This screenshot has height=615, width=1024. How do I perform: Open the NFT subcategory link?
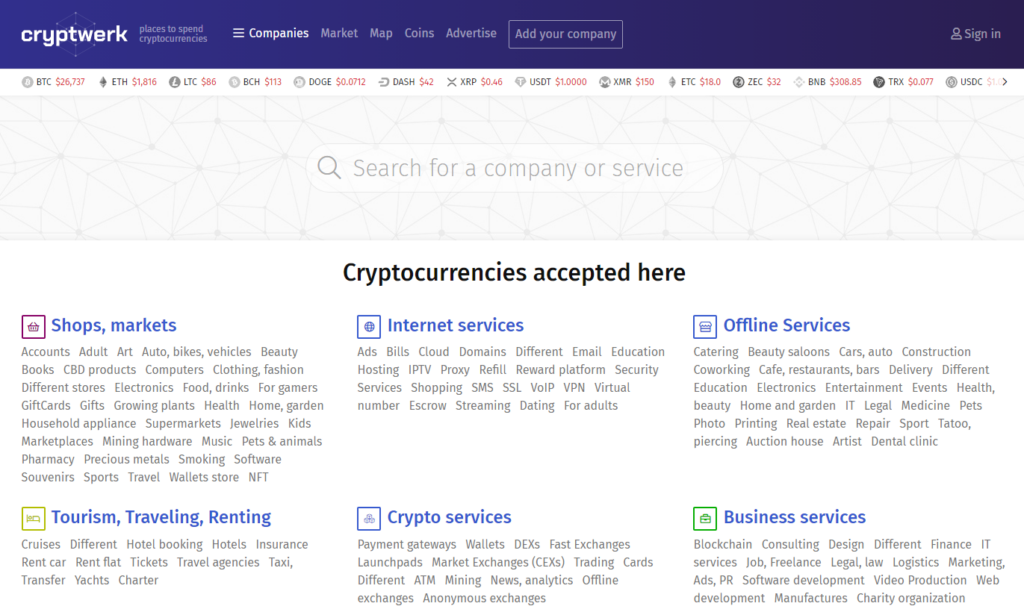pyautogui.click(x=258, y=477)
